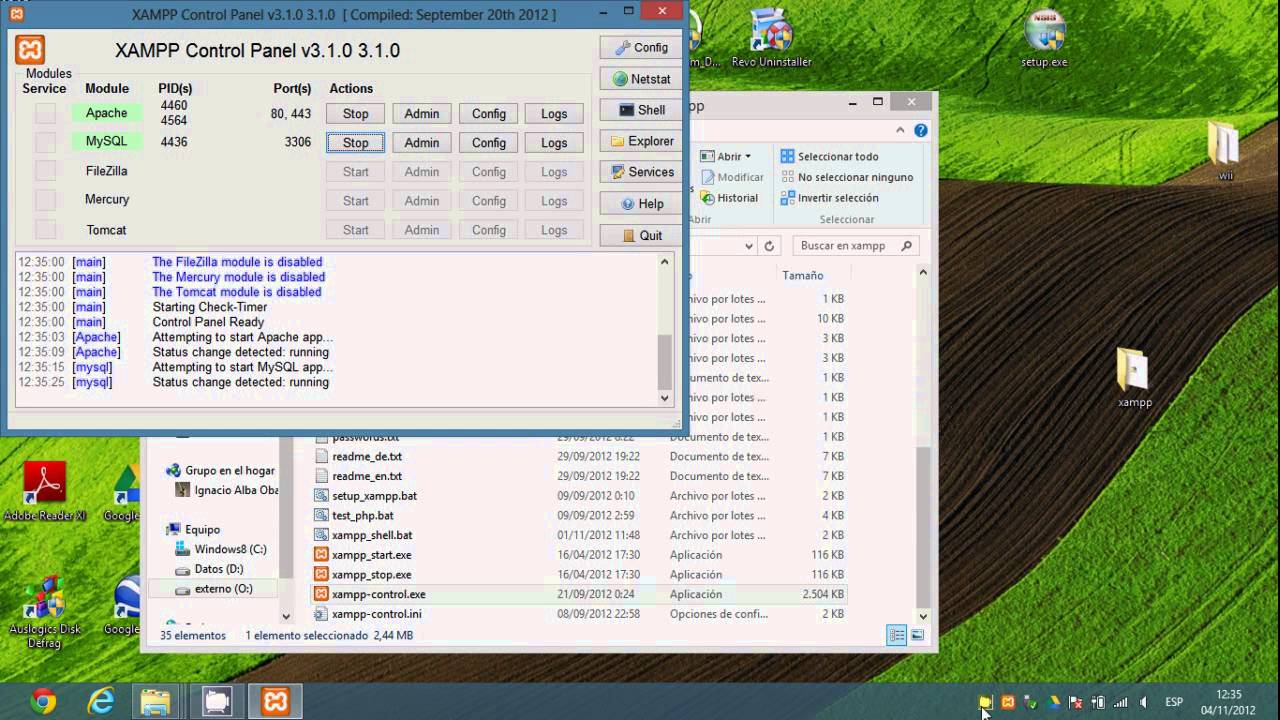The height and width of the screenshot is (720, 1280).
Task: Switch Explorer to large icons view
Action: coord(917,635)
